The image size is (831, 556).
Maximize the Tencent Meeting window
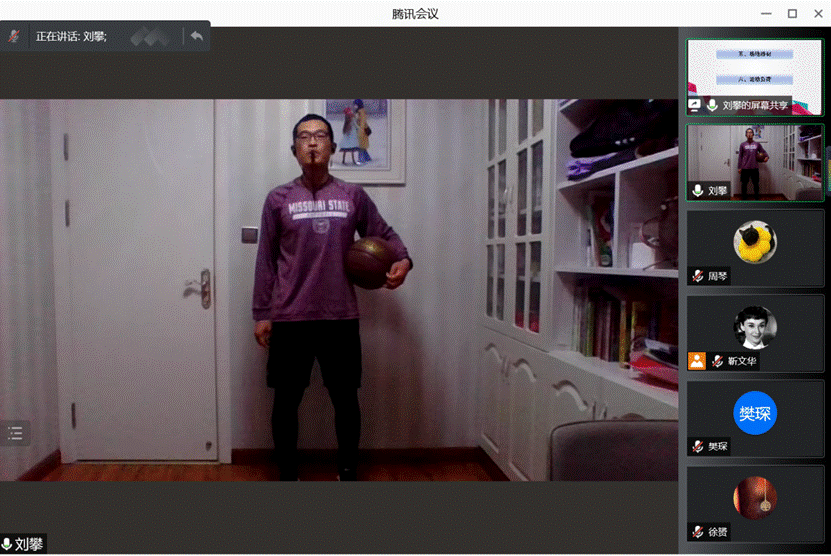click(x=792, y=13)
